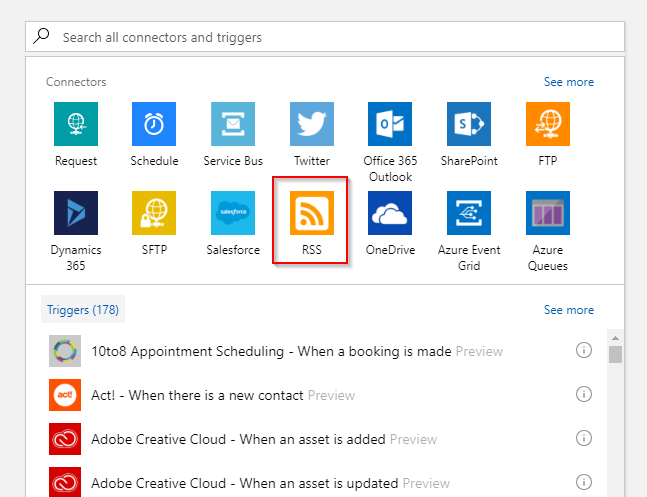Image resolution: width=647 pixels, height=497 pixels.
Task: Choose the FTP connector icon
Action: pos(548,124)
